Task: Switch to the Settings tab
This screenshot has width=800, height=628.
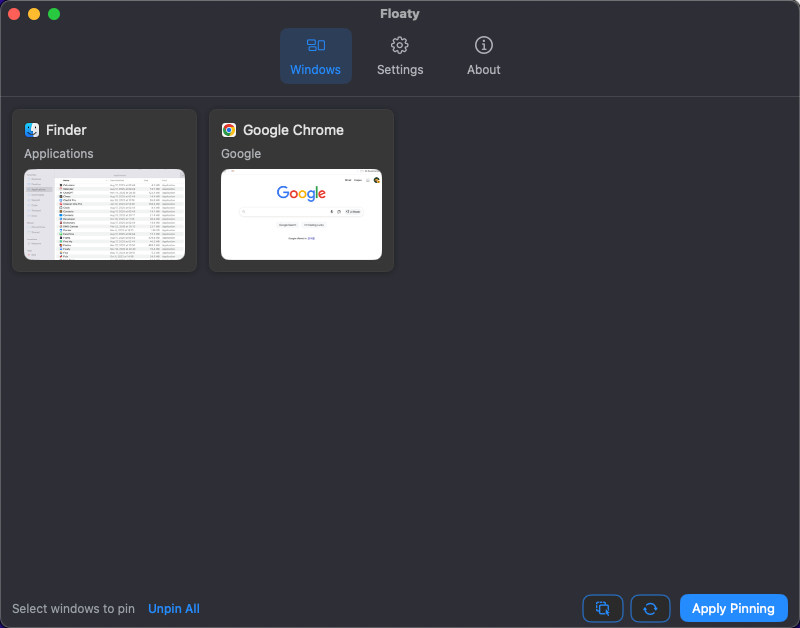Action: (x=400, y=55)
